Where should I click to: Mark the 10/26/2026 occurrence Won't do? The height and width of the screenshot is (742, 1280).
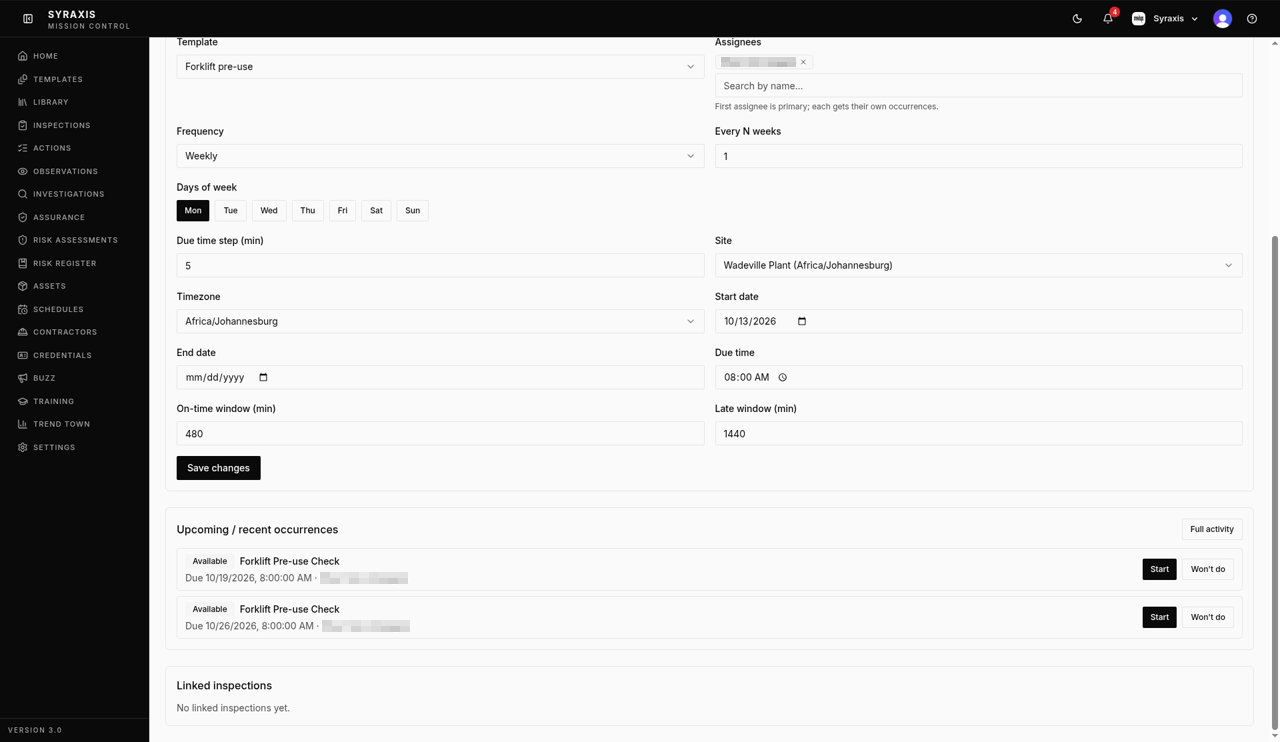coord(1207,617)
